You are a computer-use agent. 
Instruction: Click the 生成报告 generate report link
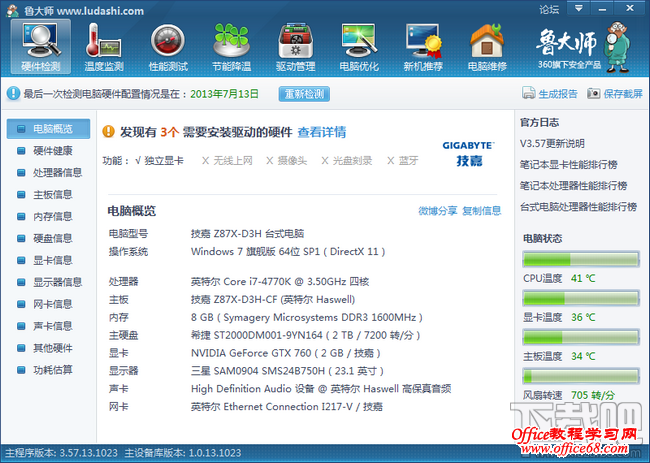point(558,94)
